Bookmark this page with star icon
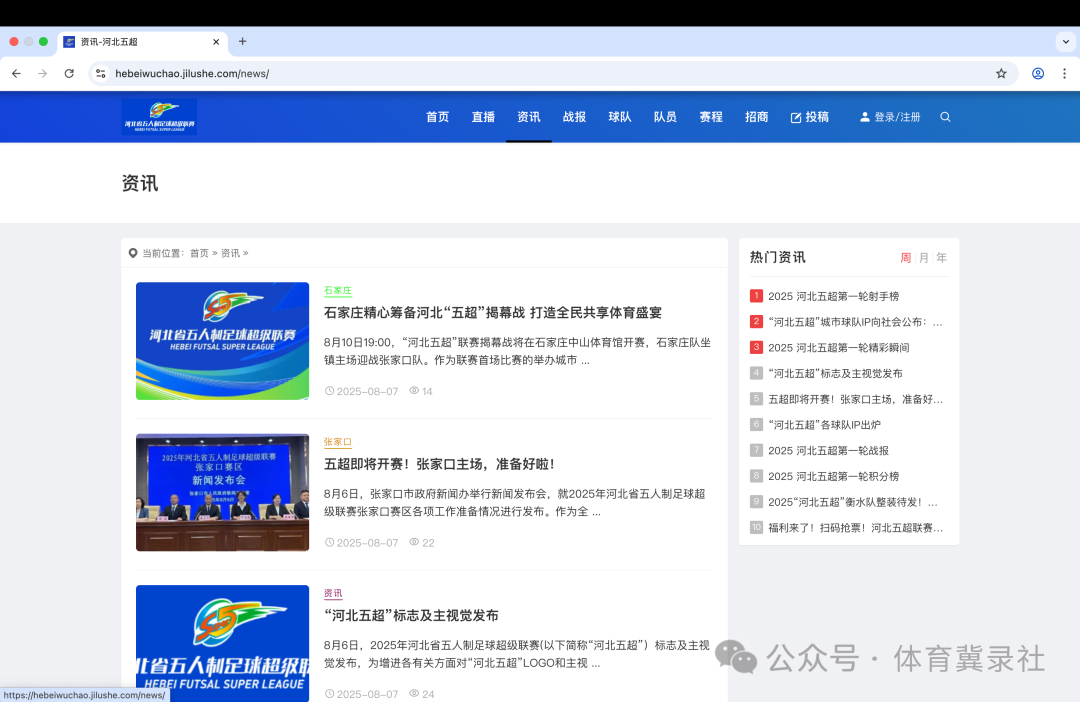 (1001, 74)
